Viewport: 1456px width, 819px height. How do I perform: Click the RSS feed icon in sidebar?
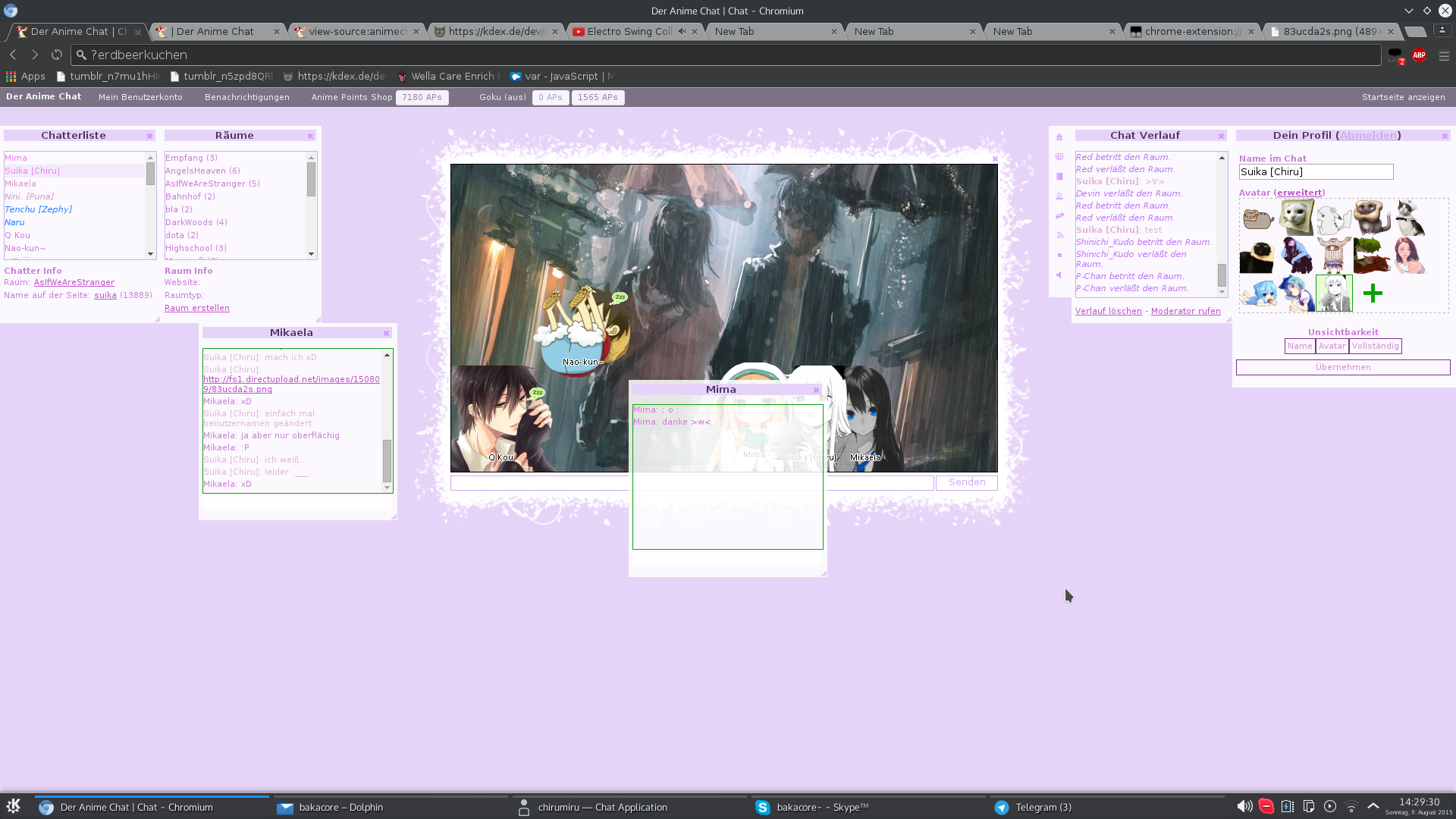pyautogui.click(x=1059, y=235)
